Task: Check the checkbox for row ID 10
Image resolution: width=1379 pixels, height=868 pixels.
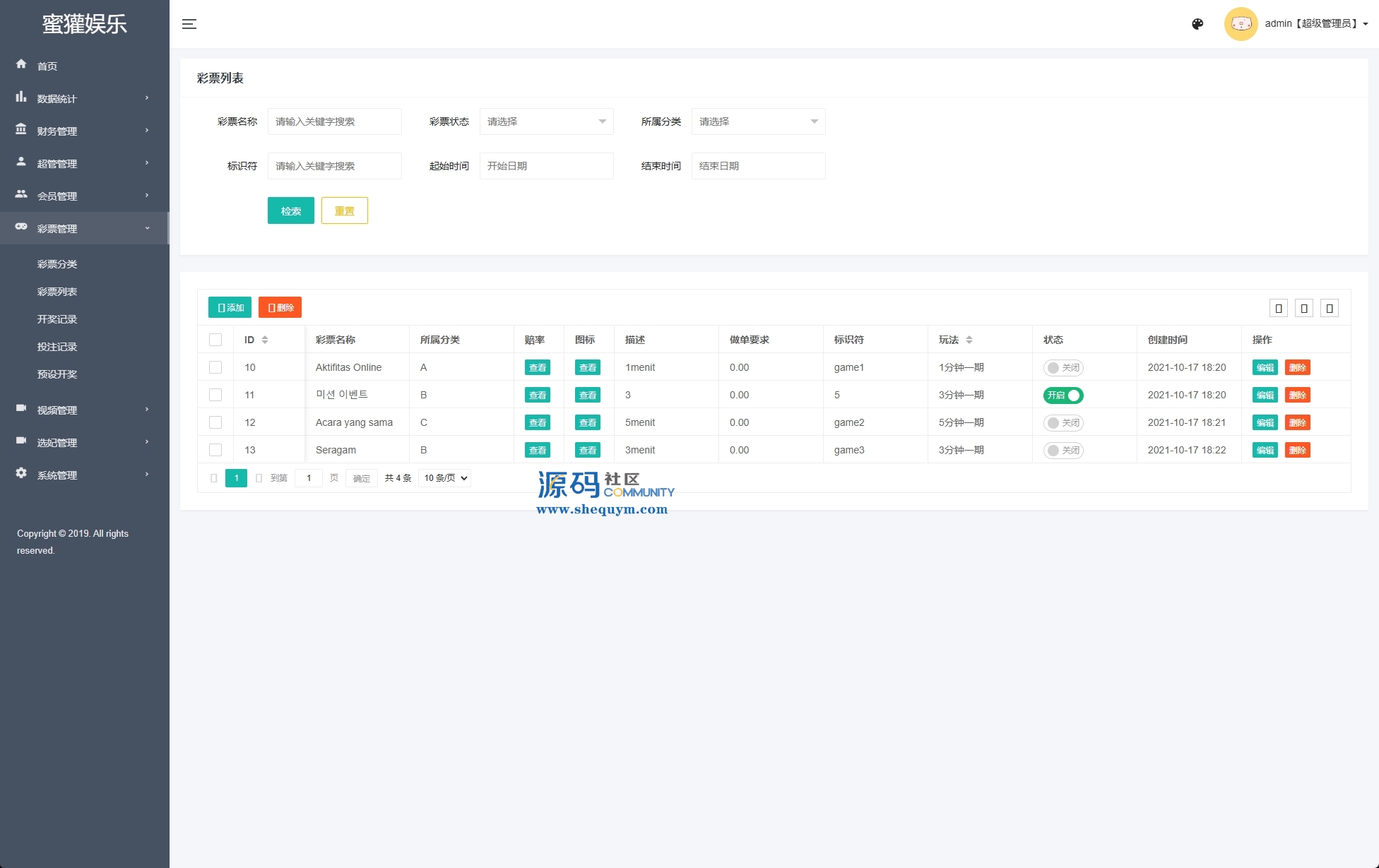Action: [x=215, y=367]
